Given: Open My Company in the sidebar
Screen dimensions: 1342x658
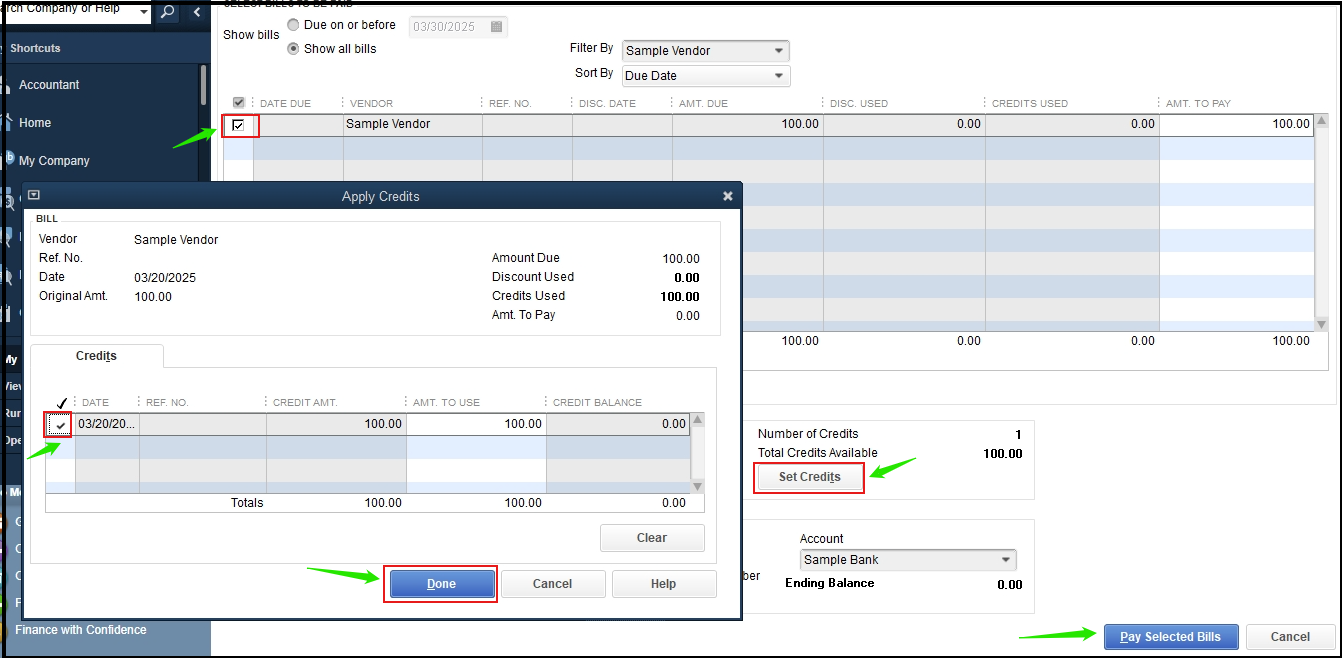Looking at the screenshot, I should pos(54,161).
